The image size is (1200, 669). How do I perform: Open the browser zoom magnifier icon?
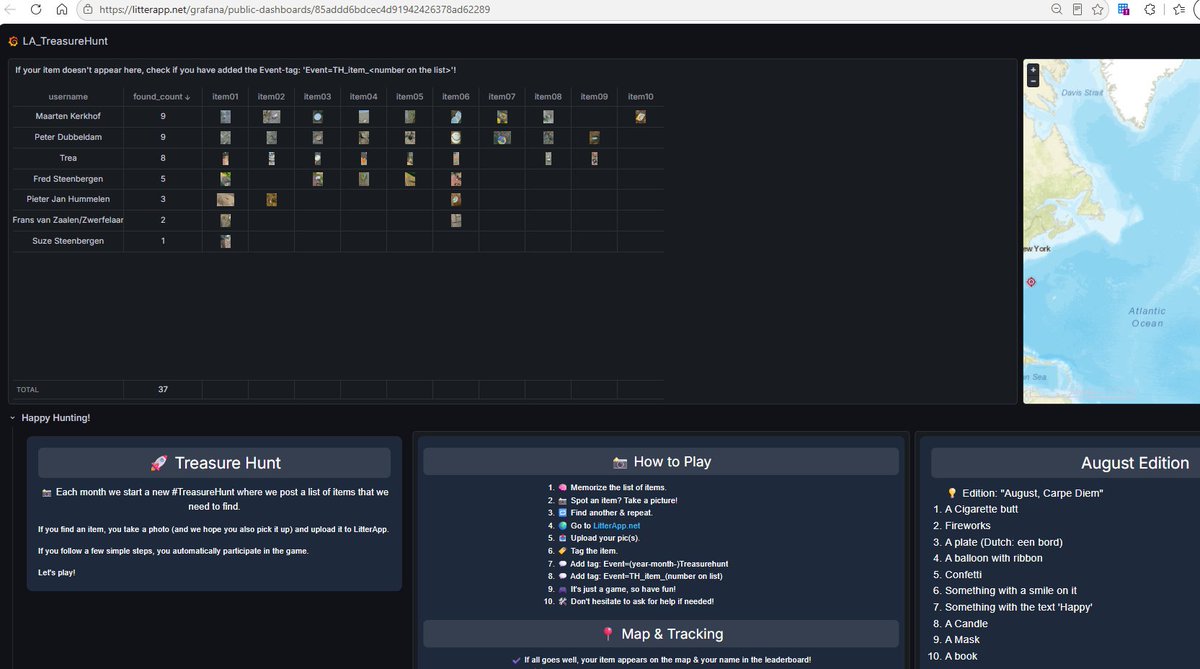pos(1056,9)
